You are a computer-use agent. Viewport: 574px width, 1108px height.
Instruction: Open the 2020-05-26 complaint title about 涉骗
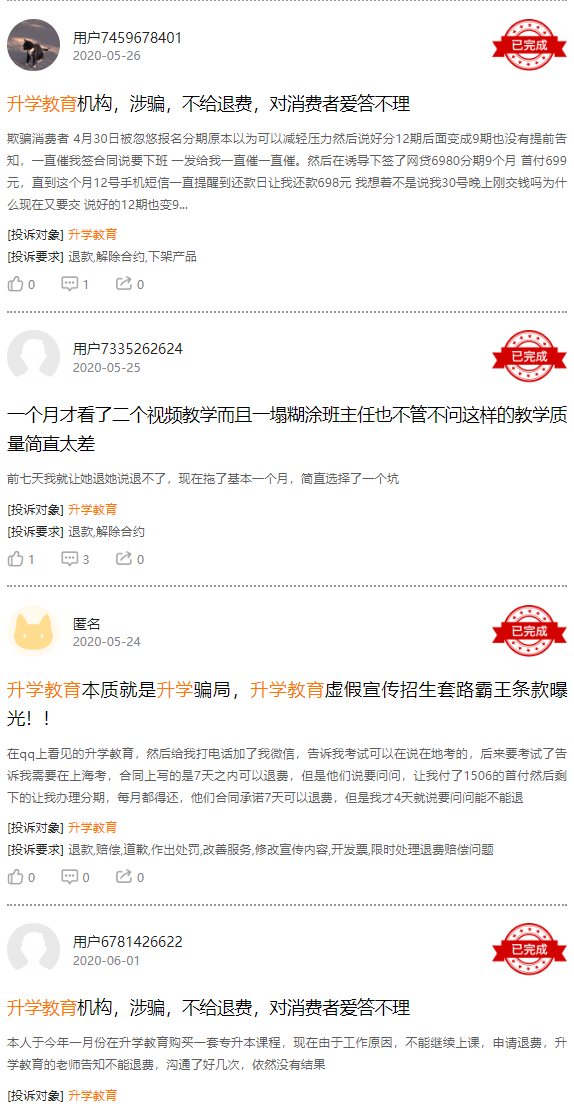tap(209, 104)
